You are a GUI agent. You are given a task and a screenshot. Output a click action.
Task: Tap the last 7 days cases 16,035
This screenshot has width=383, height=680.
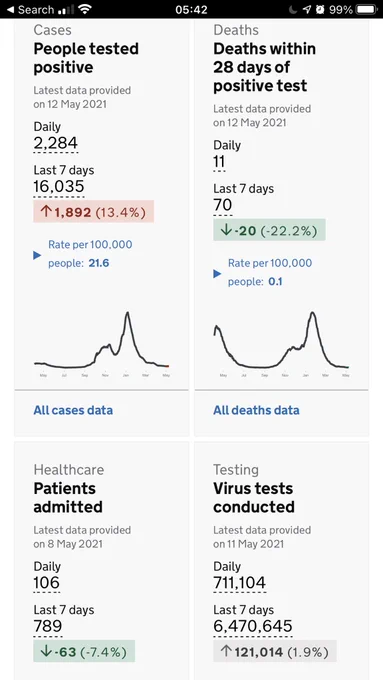pyautogui.click(x=59, y=186)
